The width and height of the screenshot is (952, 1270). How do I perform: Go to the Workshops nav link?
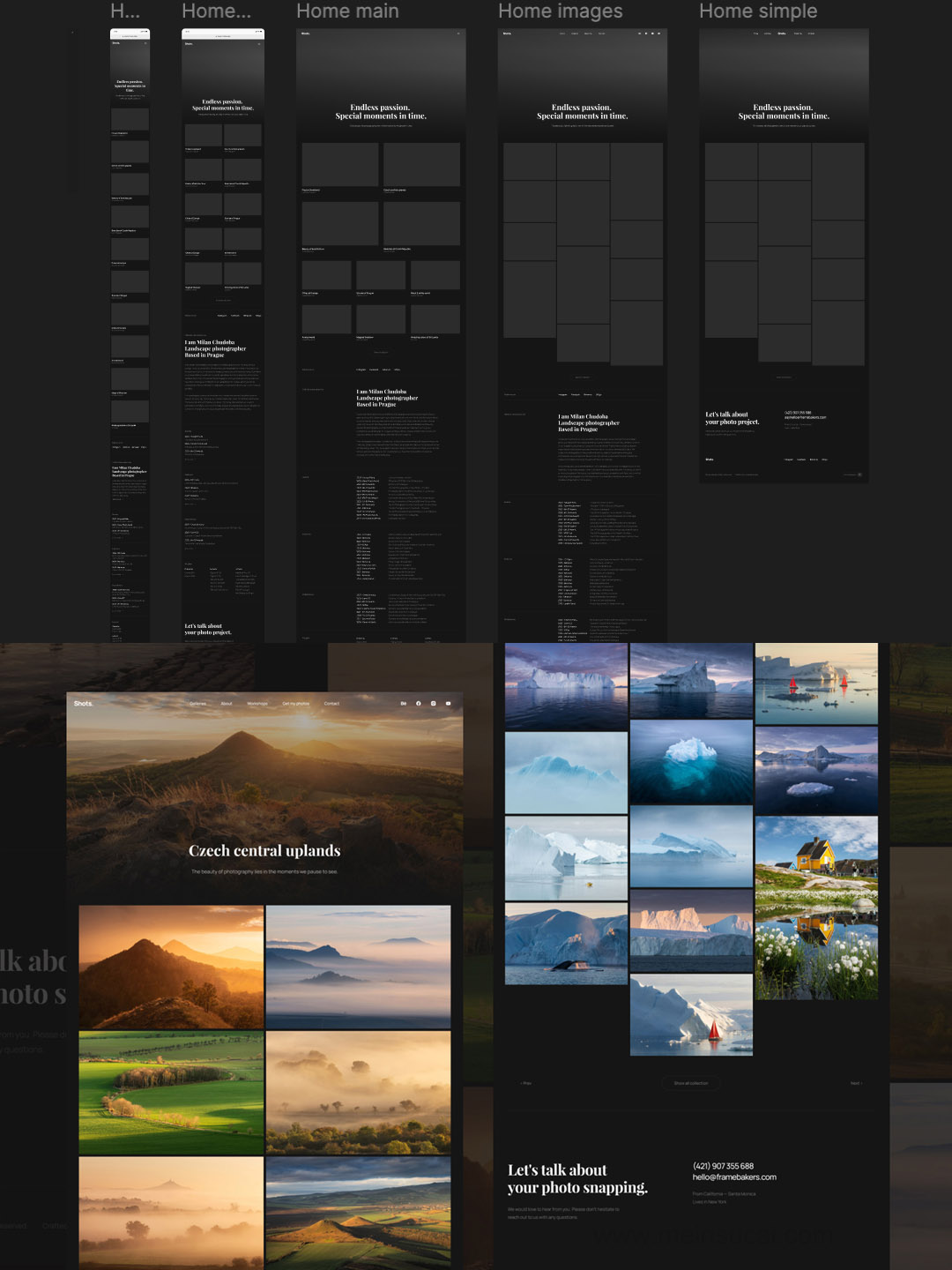click(257, 704)
